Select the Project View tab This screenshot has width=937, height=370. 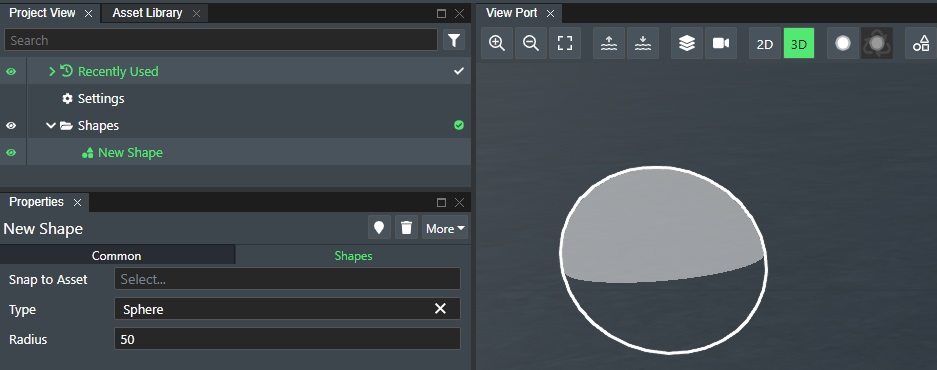click(42, 13)
